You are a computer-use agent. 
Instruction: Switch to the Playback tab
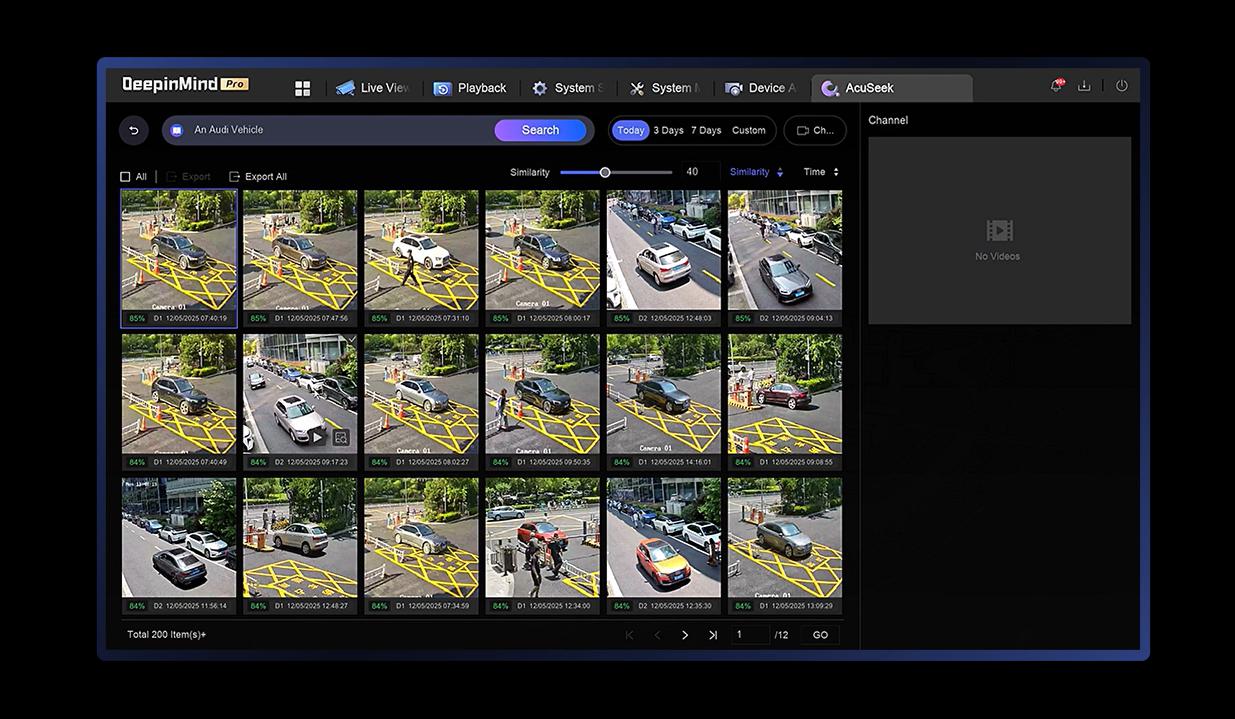pos(470,88)
